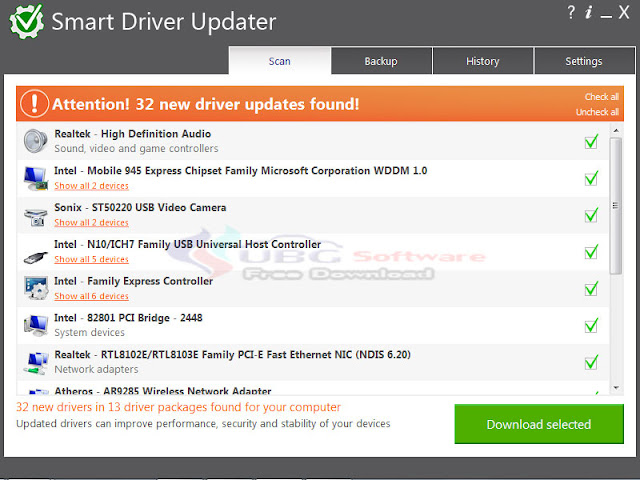Click the Intel Mobile 945 display adapter icon
This screenshot has width=640, height=480.
36,178
